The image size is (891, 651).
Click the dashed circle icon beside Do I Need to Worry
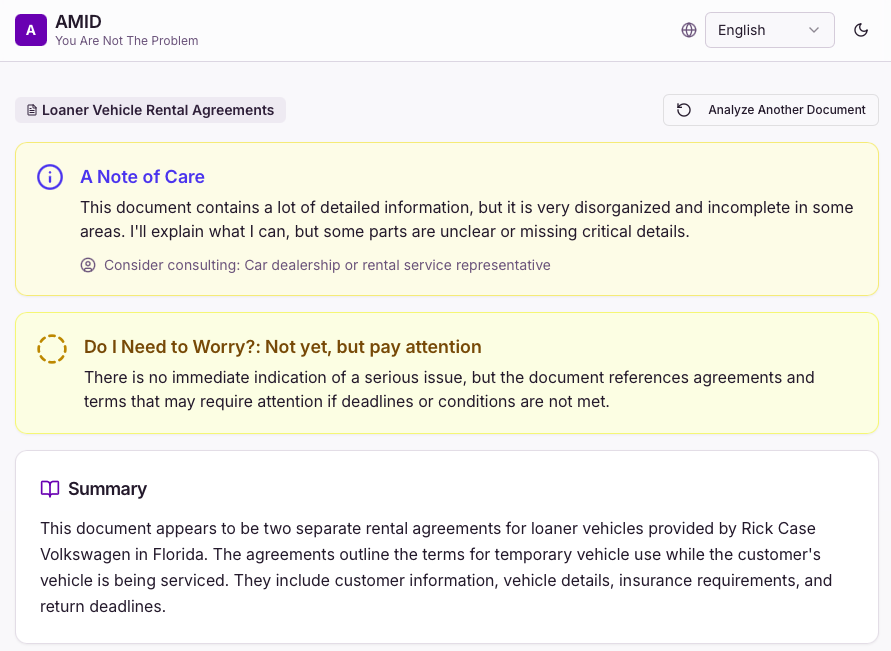coord(51,349)
